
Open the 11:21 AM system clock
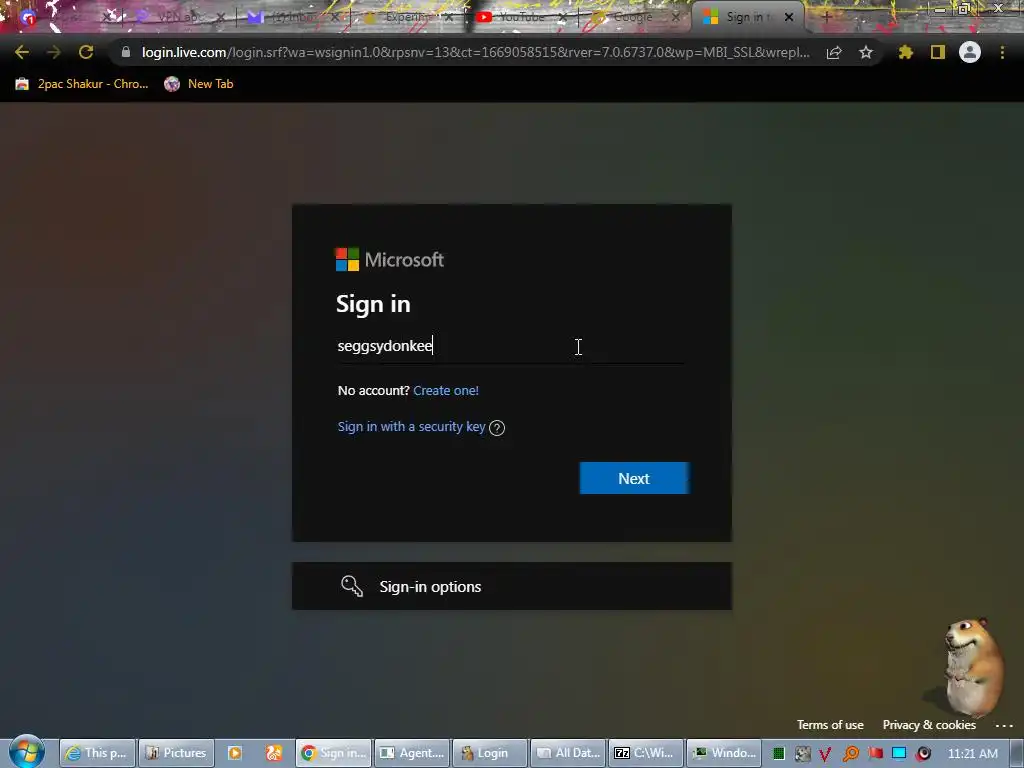point(972,754)
